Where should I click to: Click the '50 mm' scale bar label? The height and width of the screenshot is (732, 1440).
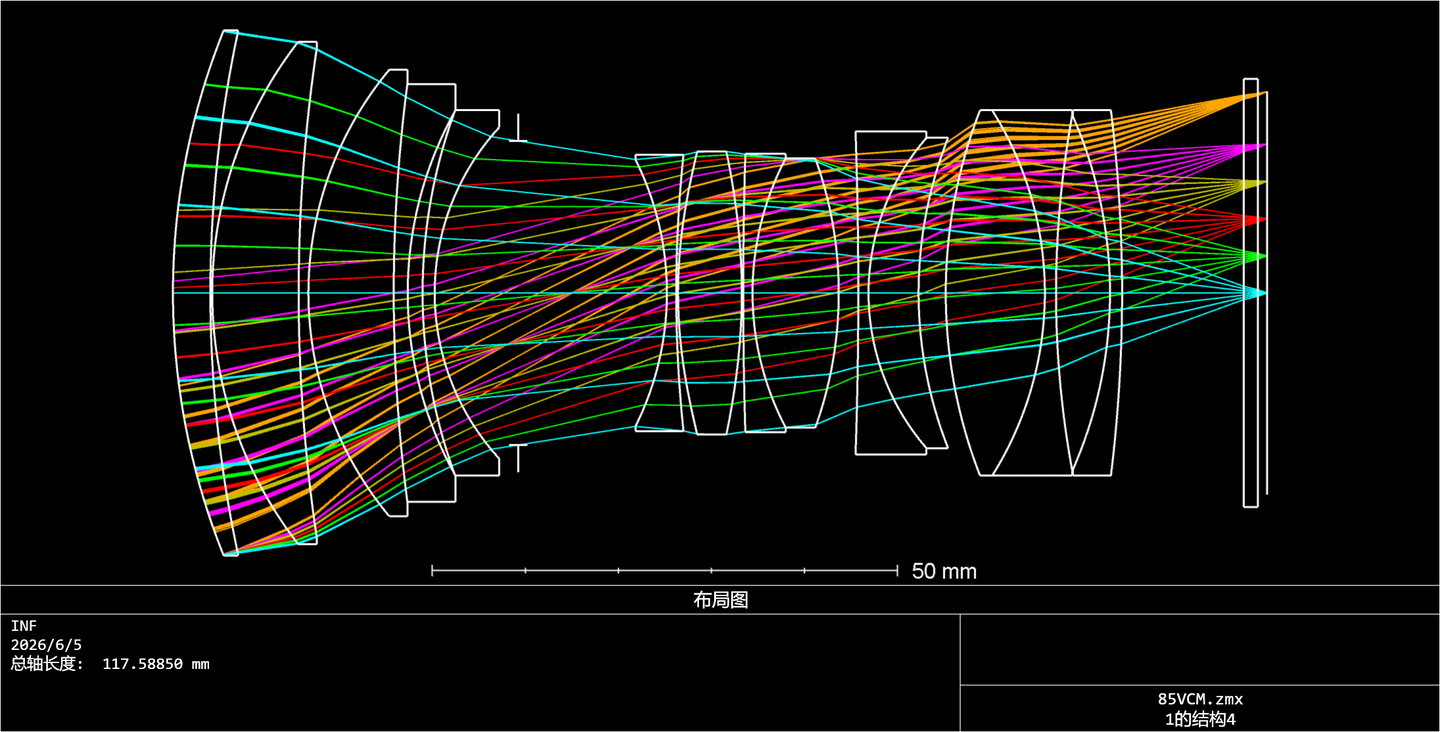944,571
